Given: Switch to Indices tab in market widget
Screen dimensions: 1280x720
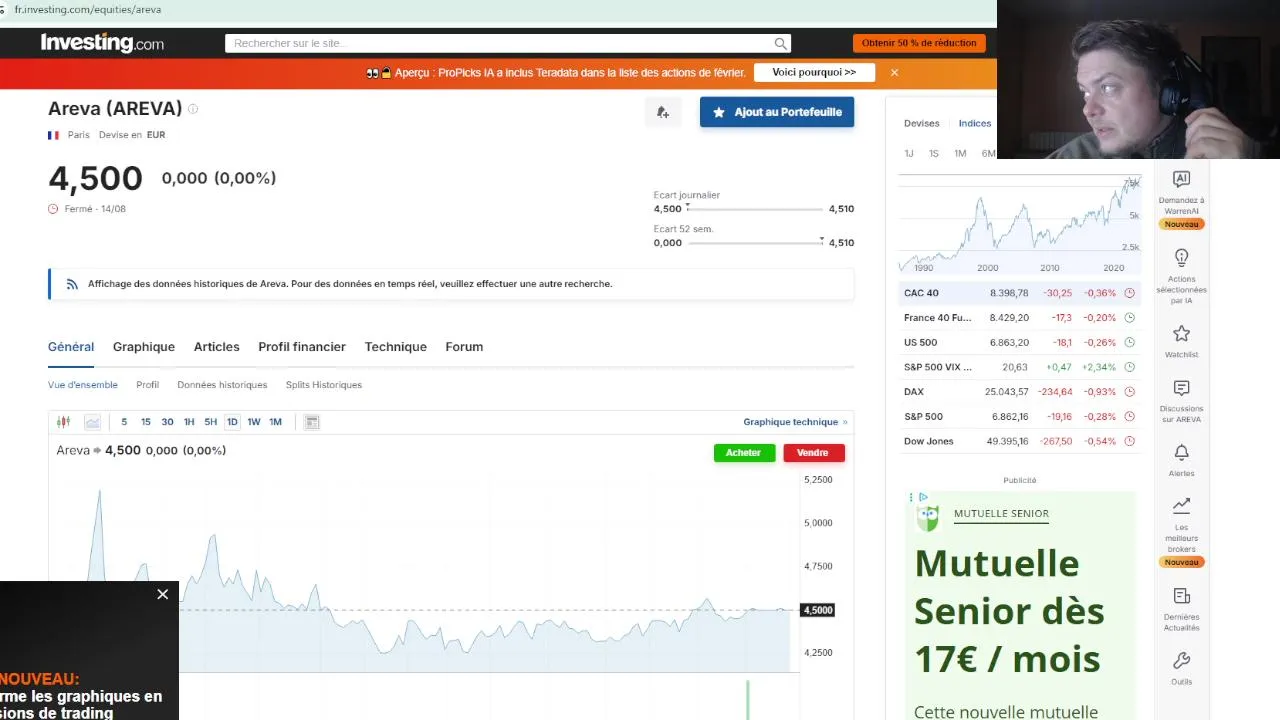Looking at the screenshot, I should (x=975, y=123).
